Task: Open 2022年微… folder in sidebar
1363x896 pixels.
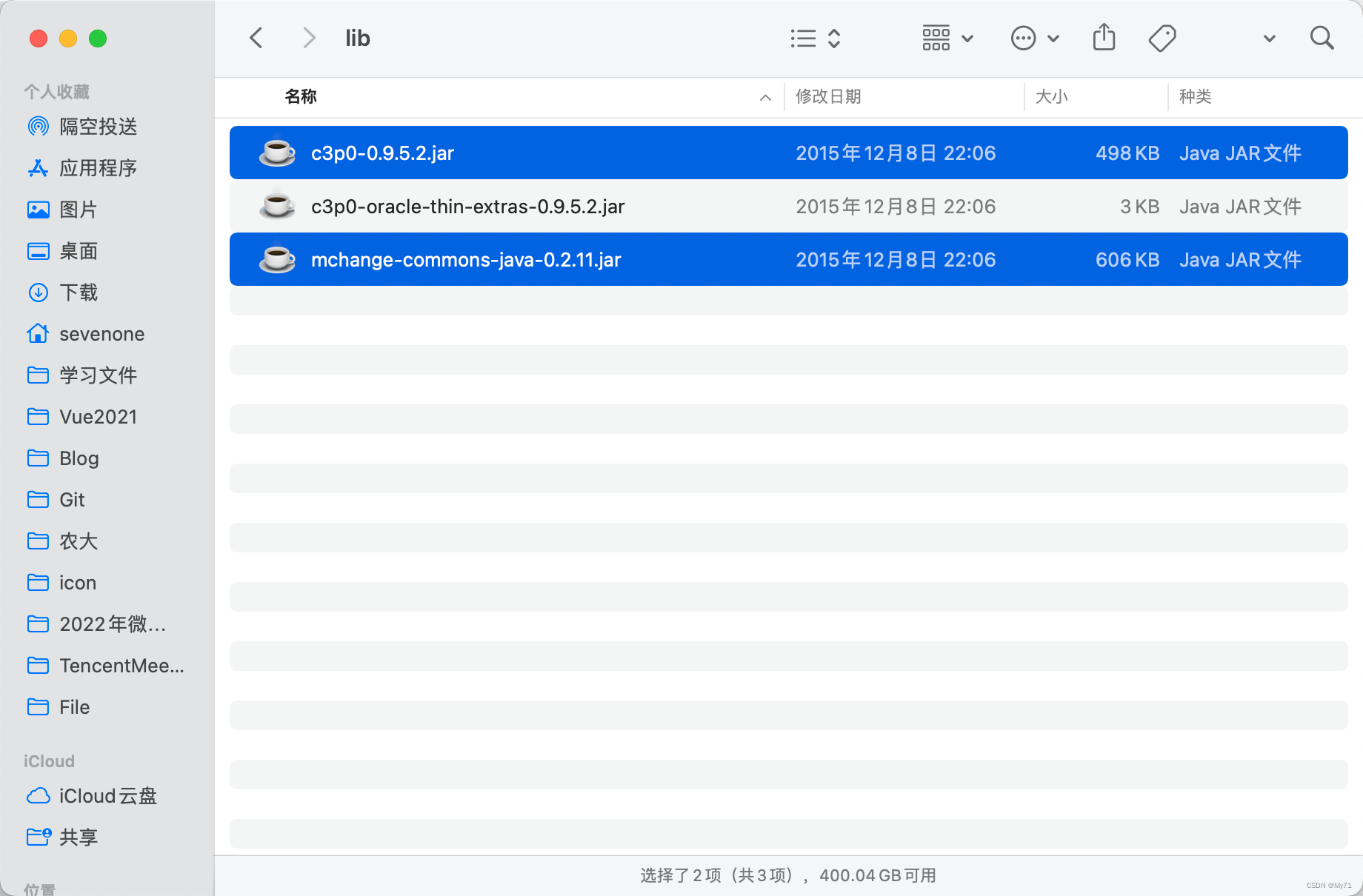Action: (113, 624)
